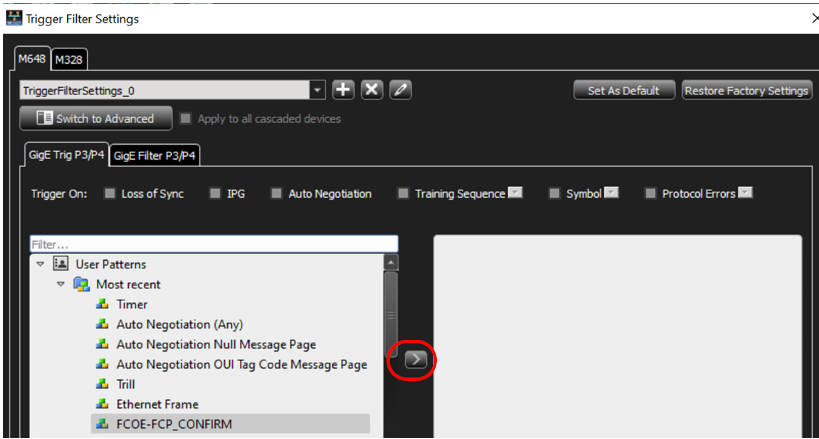Viewport: 819px width, 439px height.
Task: Click the Ethernet Frame pattern icon
Action: (102, 404)
